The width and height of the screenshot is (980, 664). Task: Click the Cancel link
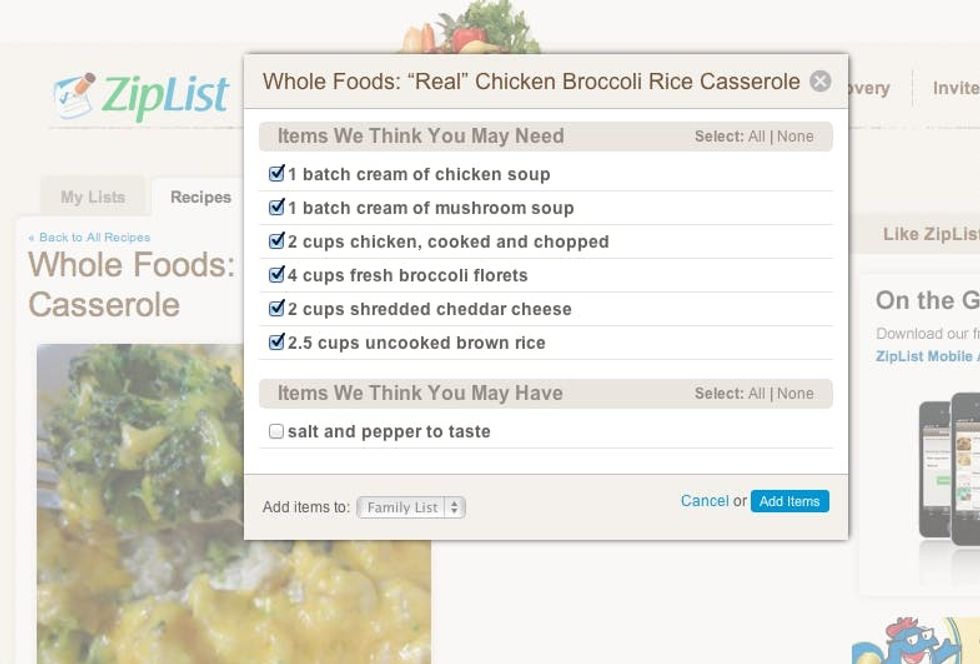704,501
